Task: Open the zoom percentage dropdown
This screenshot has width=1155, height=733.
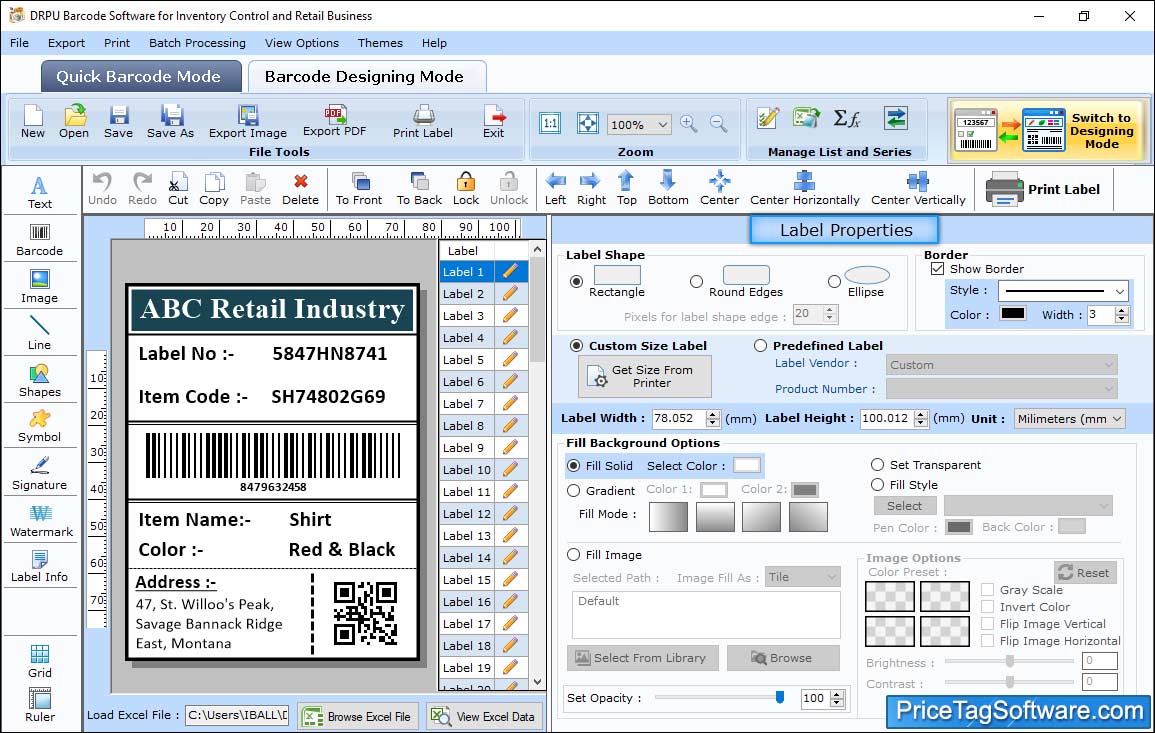Action: tap(662, 124)
